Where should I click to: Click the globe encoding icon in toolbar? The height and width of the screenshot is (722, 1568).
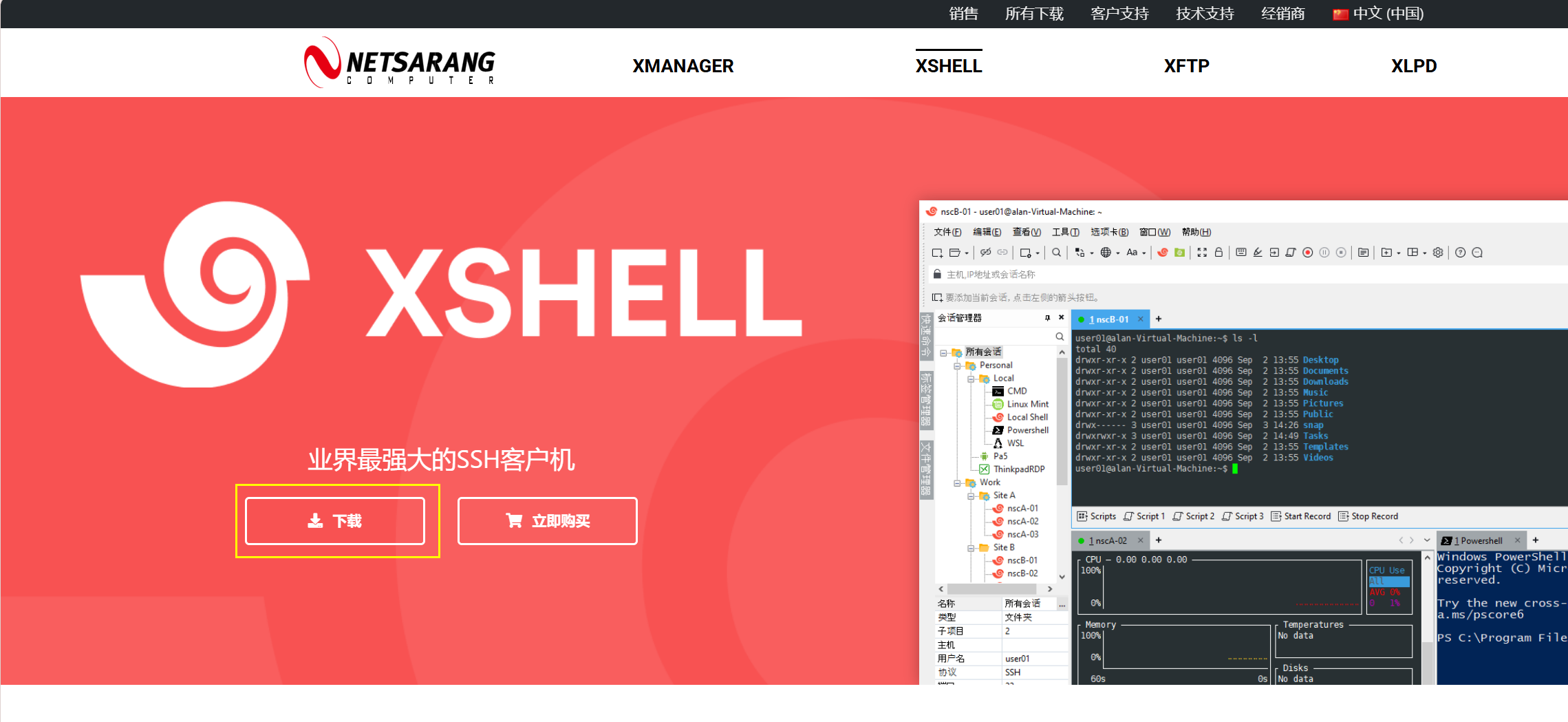tap(1106, 253)
